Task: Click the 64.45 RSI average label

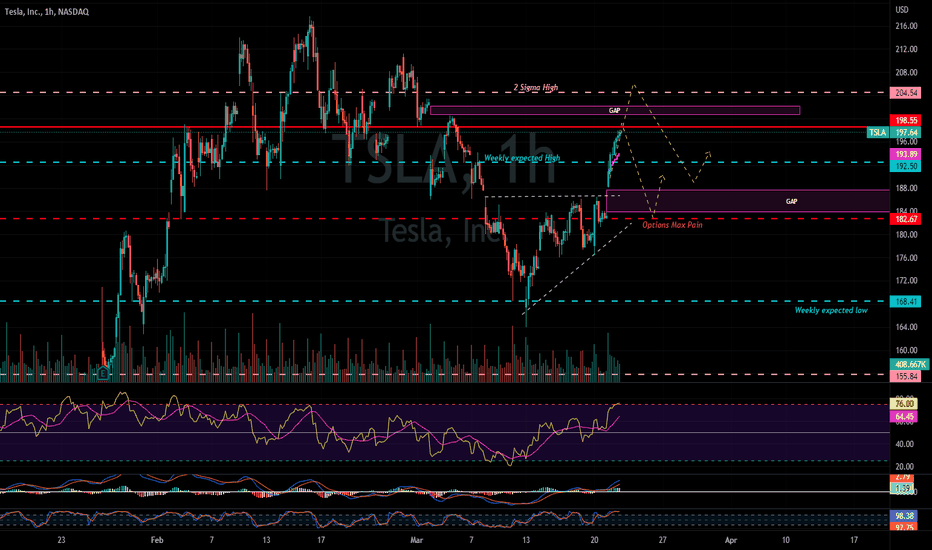Action: tap(904, 417)
